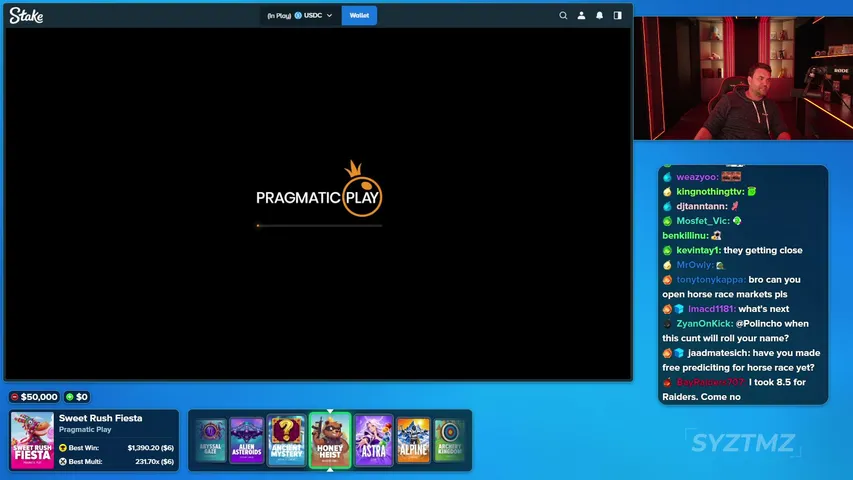This screenshot has width=853, height=480.
Task: Click badge icon beside kevintay1
Action: (667, 250)
